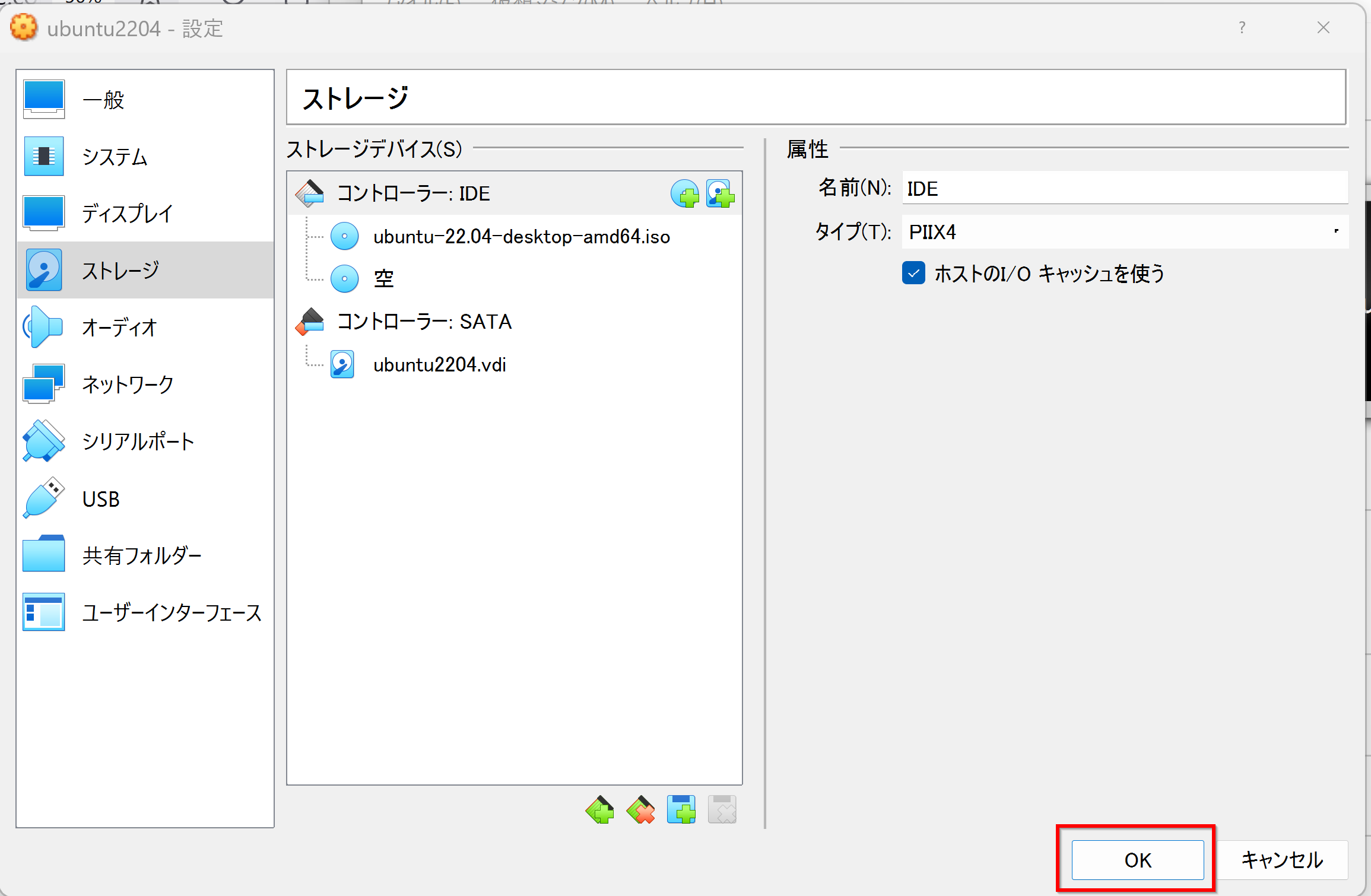Open the シリアルポート settings category

(145, 441)
